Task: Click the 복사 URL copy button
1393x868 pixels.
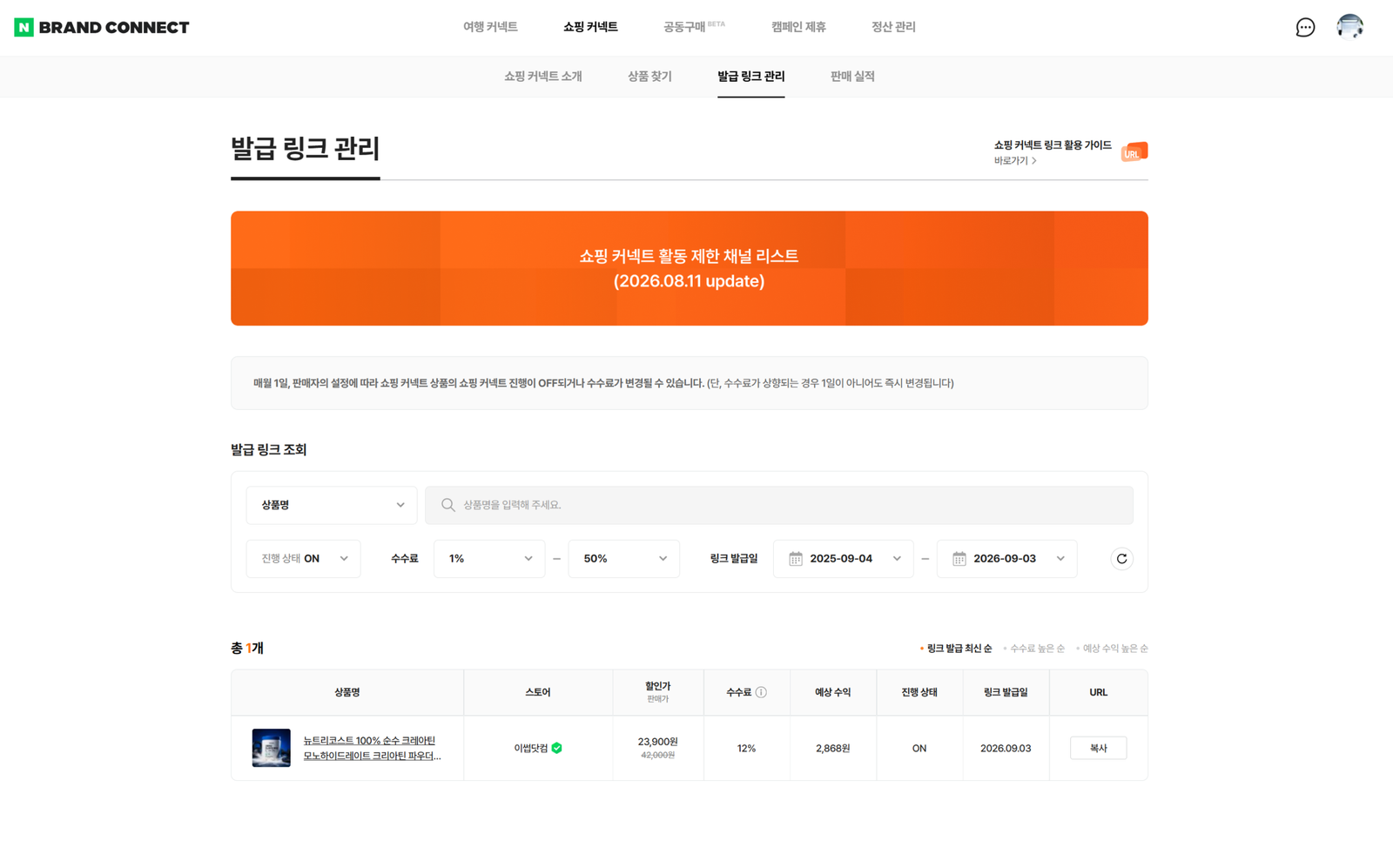Action: [x=1098, y=748]
